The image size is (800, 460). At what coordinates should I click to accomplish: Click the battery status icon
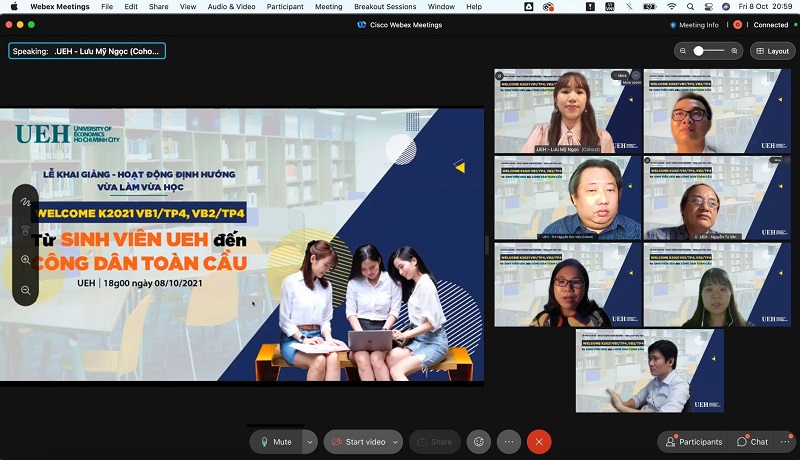649,7
